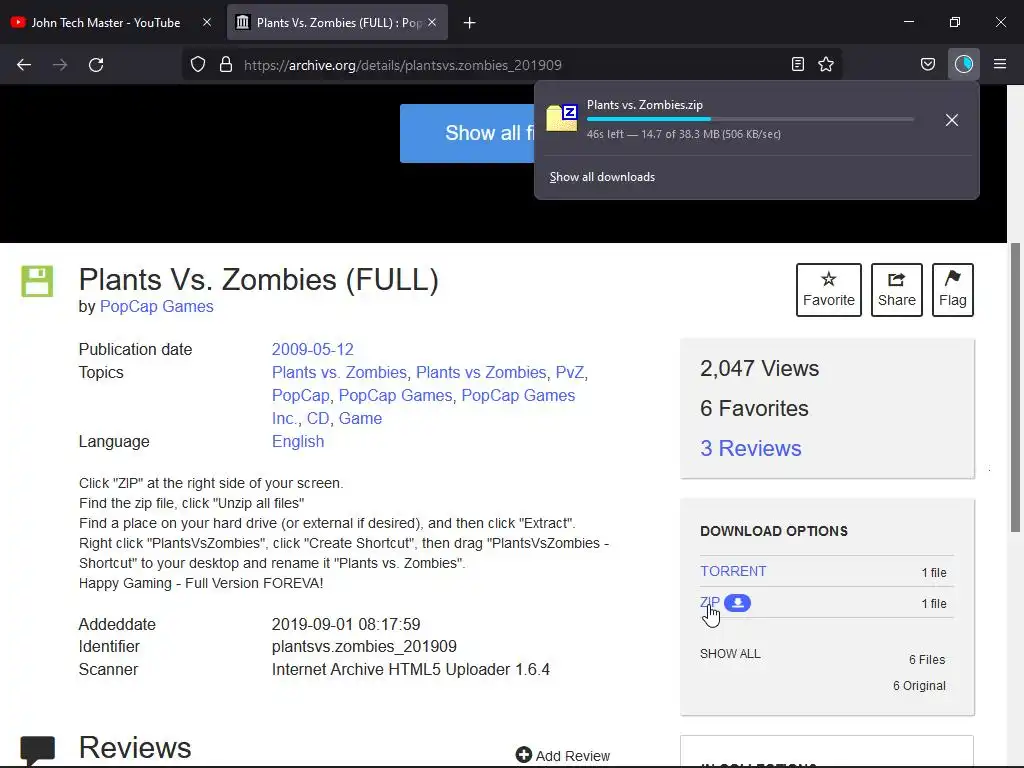Screen dimensions: 1024x768
Task: Click the Flag button
Action: point(953,290)
